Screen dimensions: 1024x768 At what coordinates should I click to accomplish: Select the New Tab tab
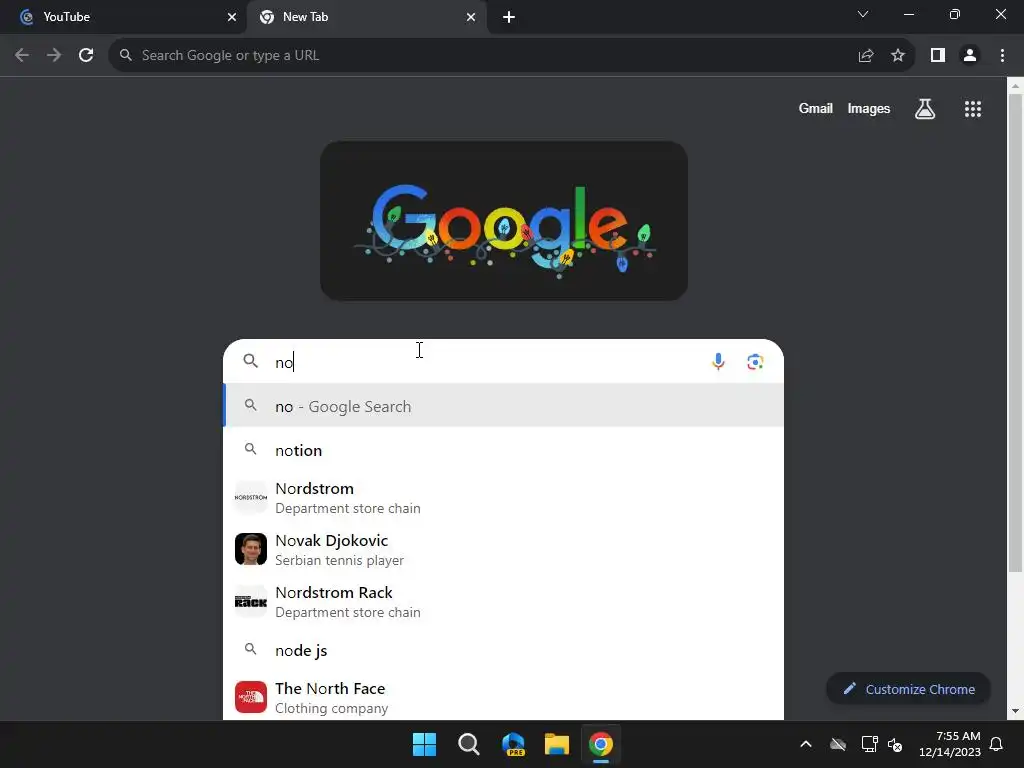click(366, 17)
